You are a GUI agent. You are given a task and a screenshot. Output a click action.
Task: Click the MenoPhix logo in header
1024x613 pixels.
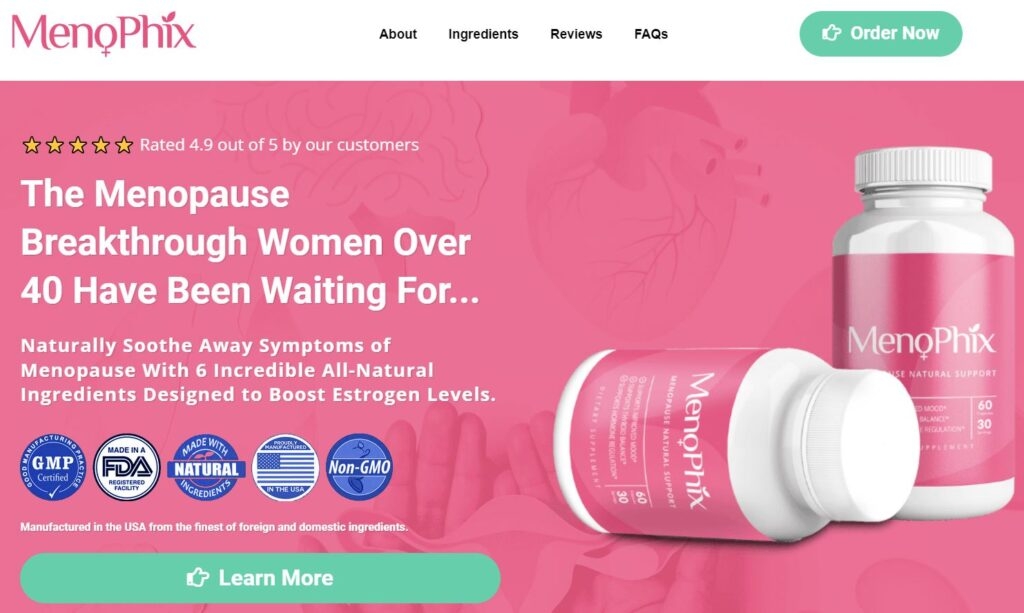(x=103, y=33)
